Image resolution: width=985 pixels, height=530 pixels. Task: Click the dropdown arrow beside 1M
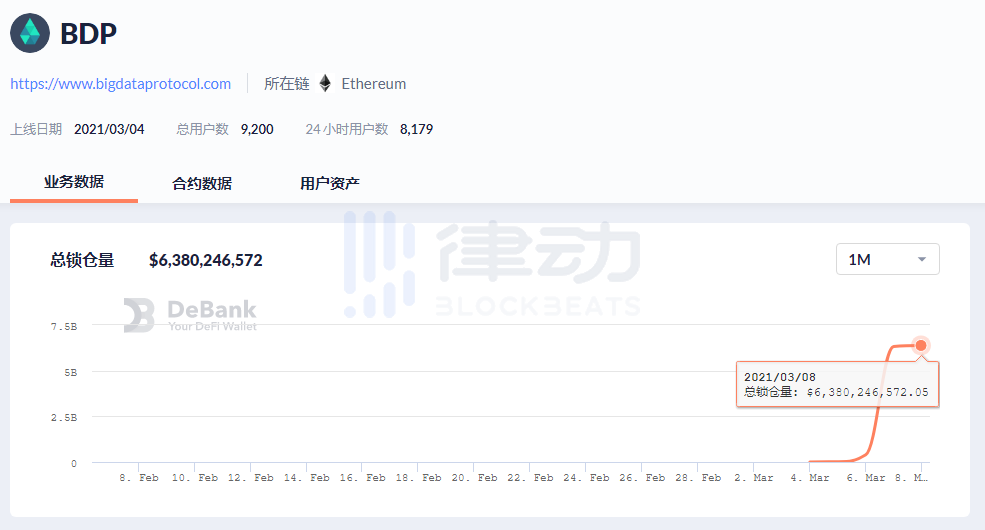(921, 260)
